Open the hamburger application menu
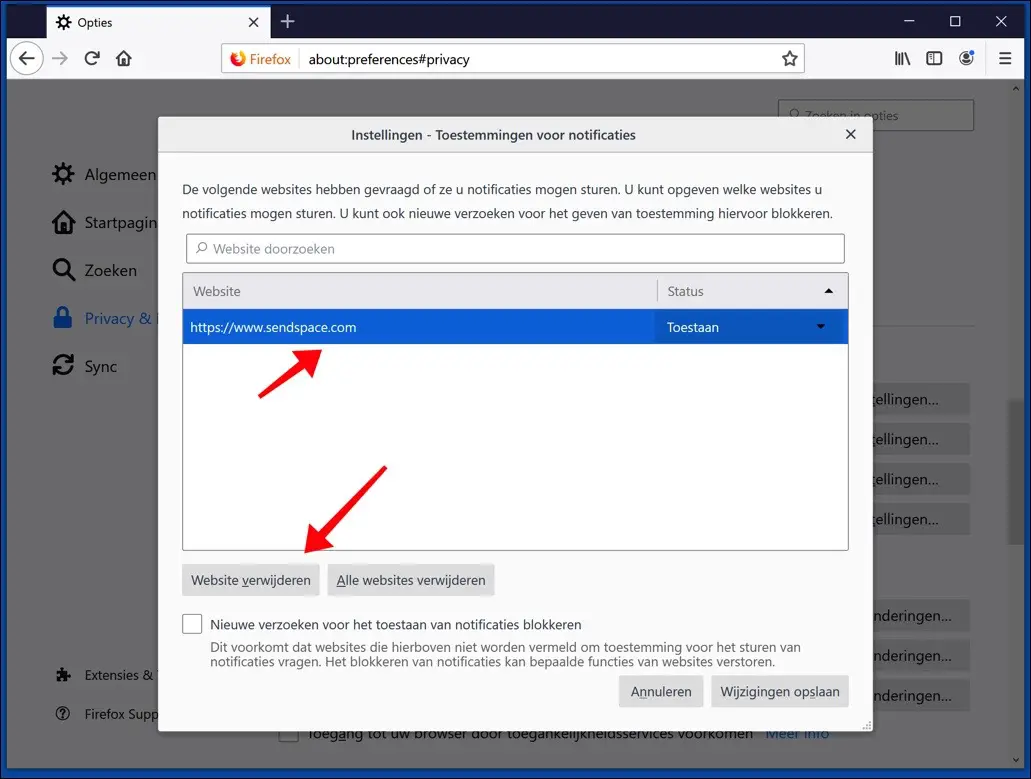The width and height of the screenshot is (1031, 779). tap(1005, 59)
